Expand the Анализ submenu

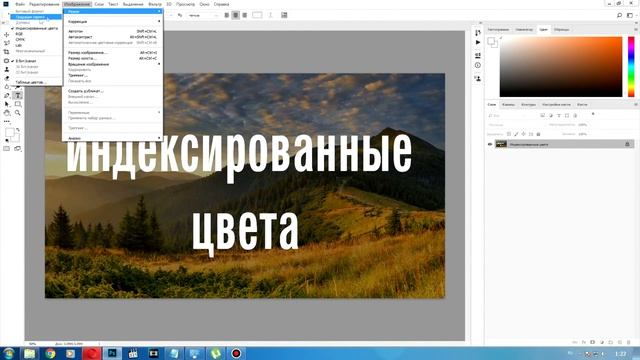click(113, 138)
